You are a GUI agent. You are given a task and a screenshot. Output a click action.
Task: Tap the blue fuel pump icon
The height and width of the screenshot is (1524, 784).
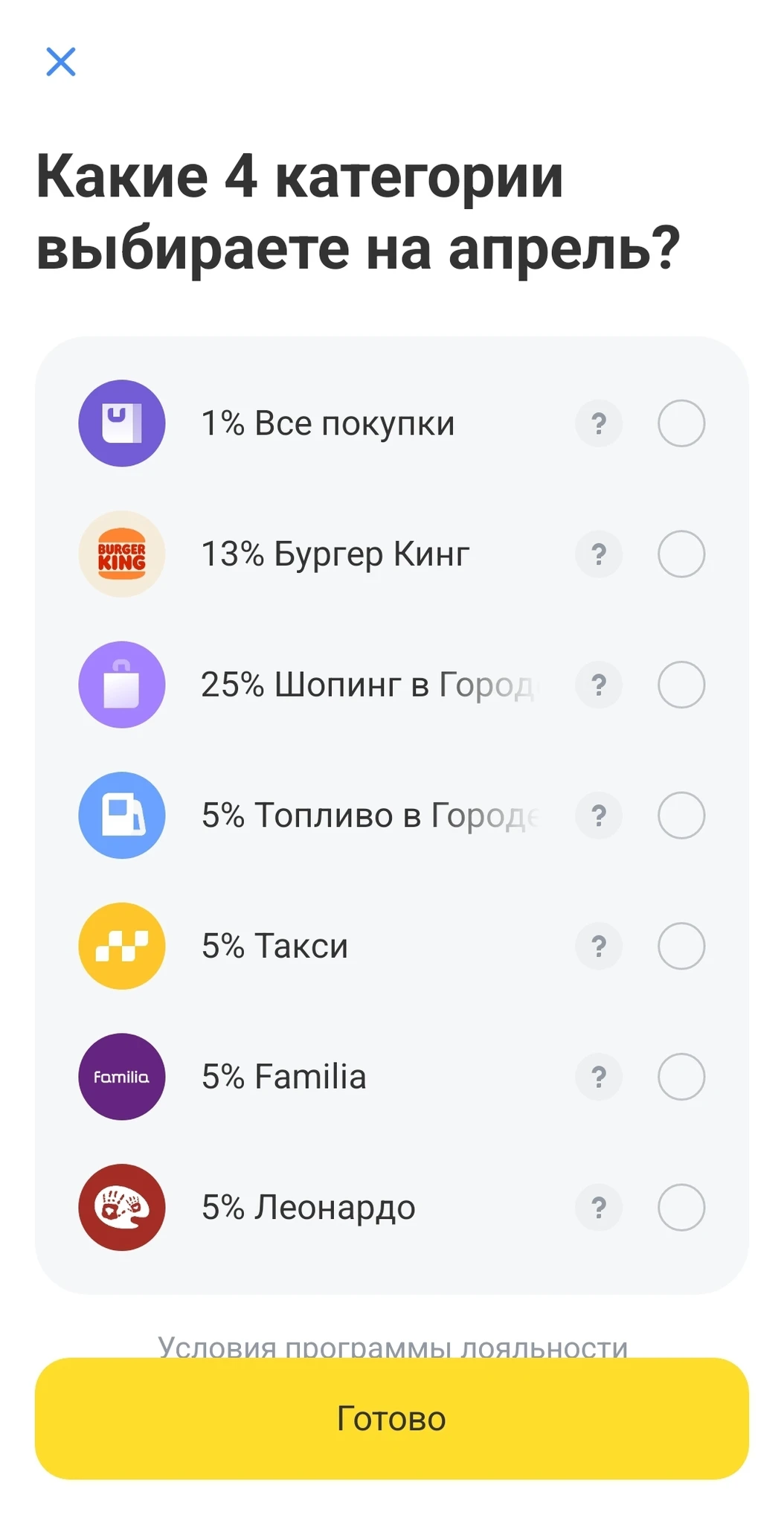coord(122,816)
